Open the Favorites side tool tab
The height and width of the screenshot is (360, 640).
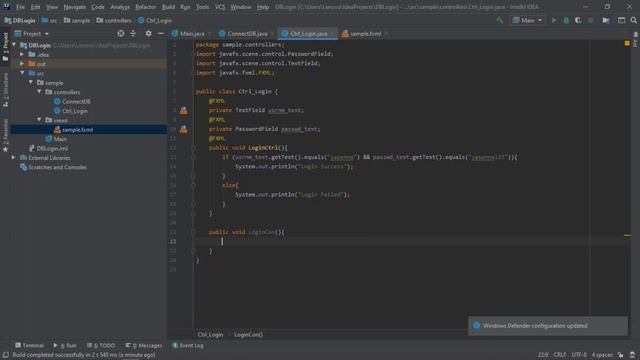click(5, 136)
